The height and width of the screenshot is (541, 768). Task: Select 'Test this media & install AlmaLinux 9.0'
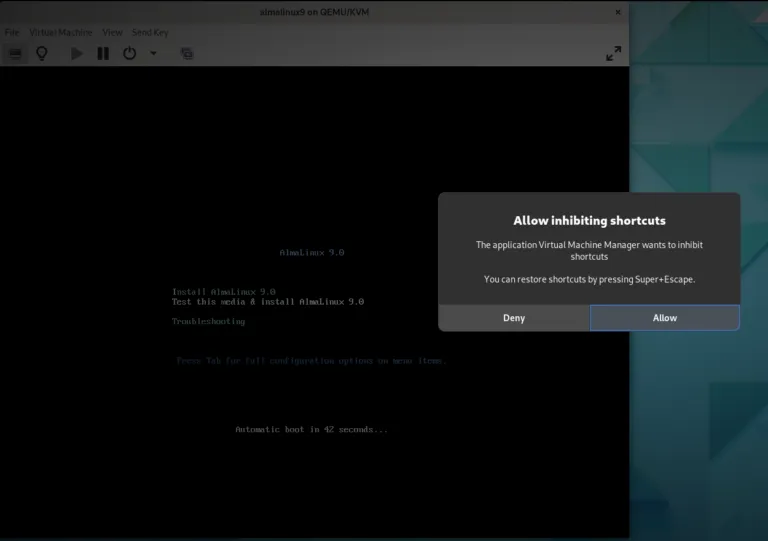pyautogui.click(x=268, y=302)
